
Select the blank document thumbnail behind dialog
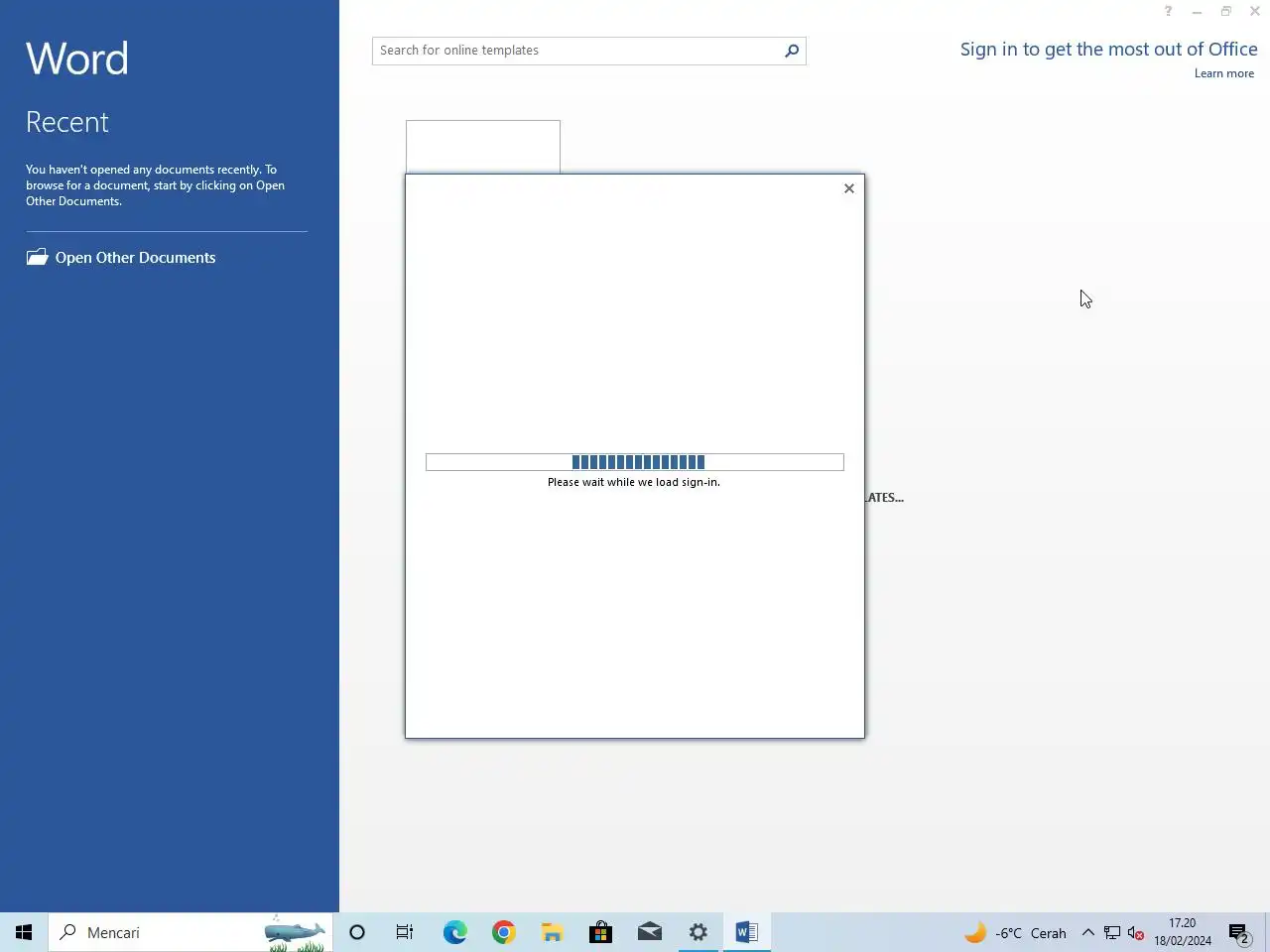(483, 147)
